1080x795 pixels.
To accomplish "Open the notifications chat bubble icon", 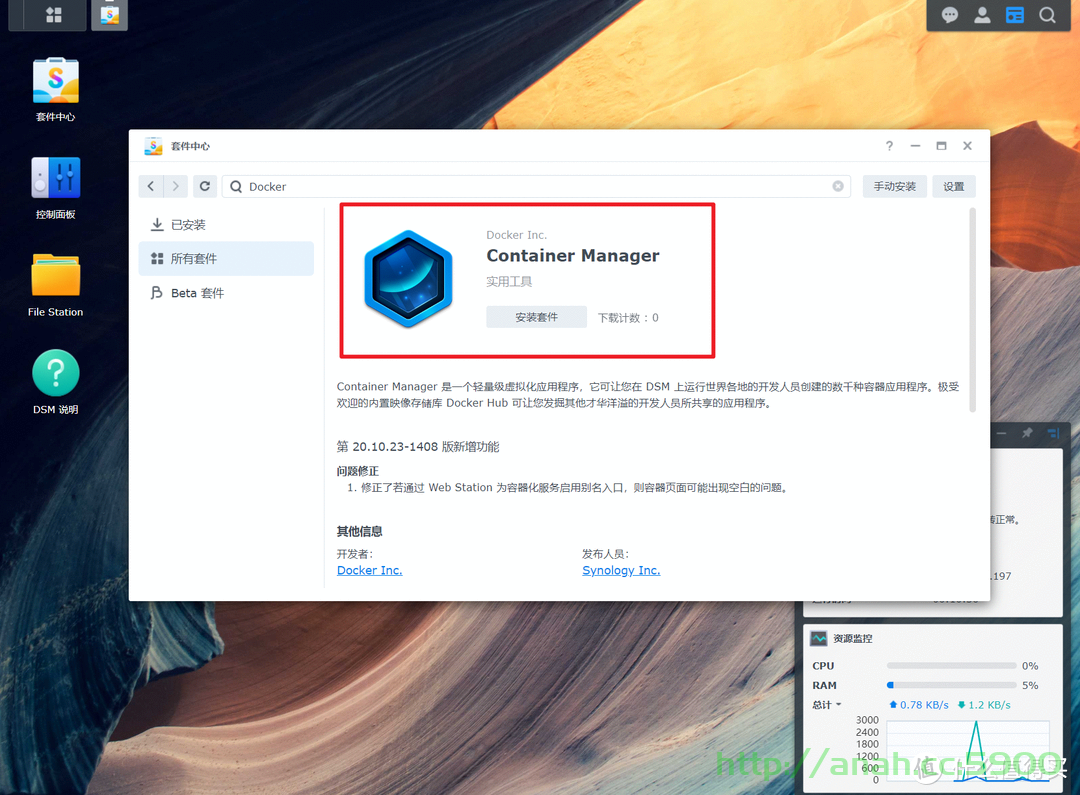I will [950, 15].
